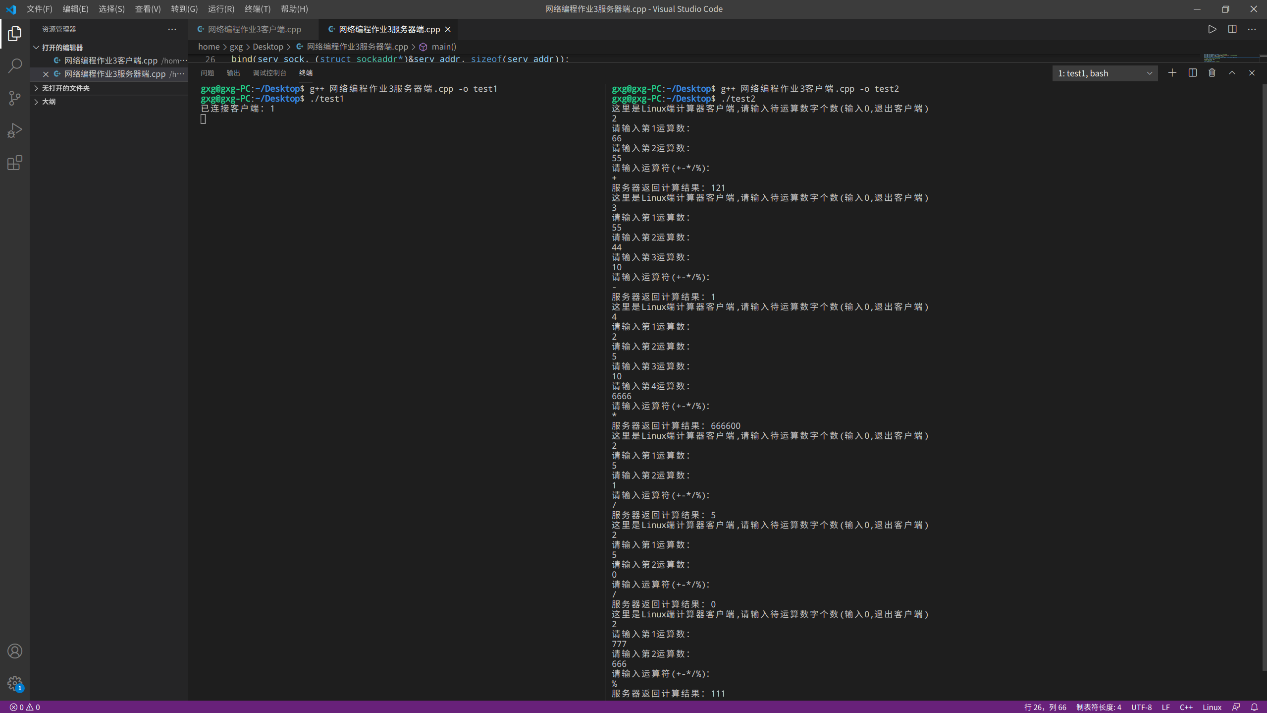Image resolution: width=1267 pixels, height=713 pixels.
Task: Open the Manage gear icon
Action: click(x=15, y=684)
